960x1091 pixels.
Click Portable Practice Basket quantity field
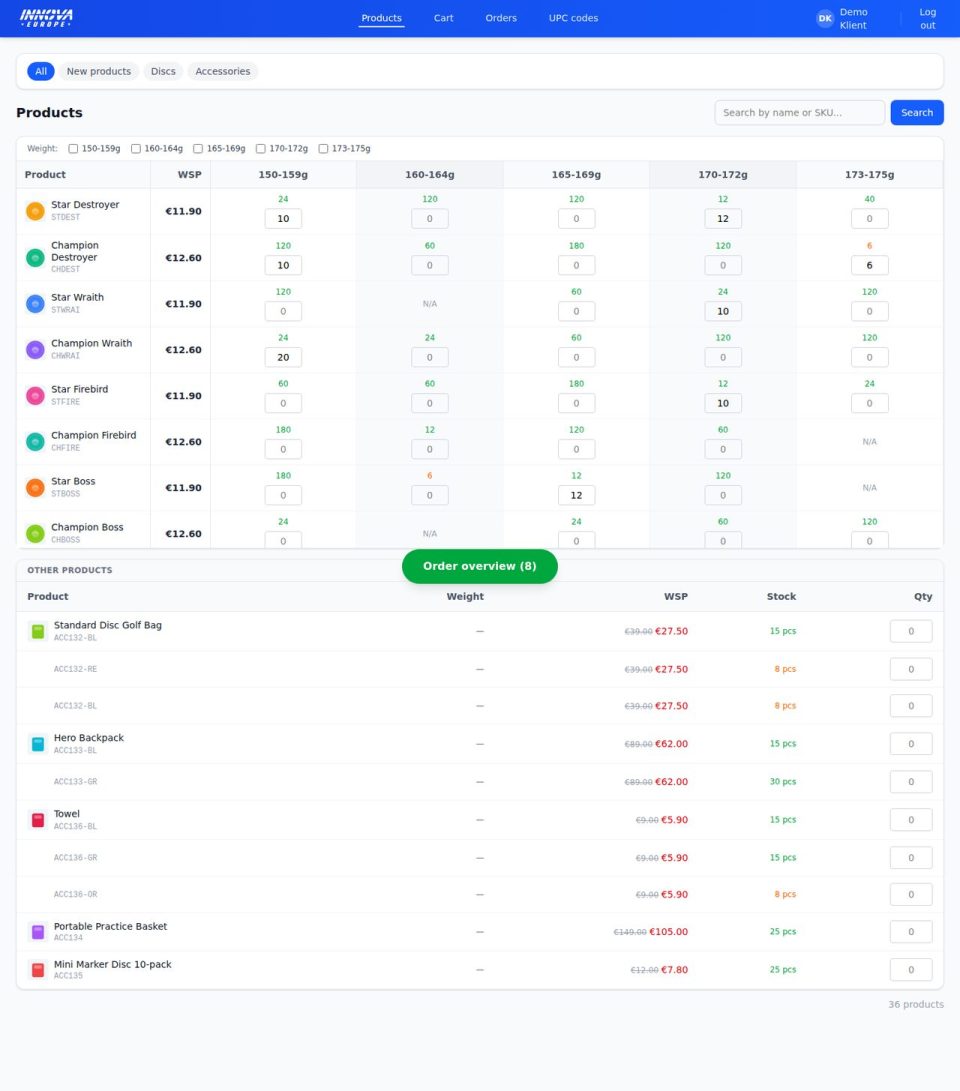[911, 932]
